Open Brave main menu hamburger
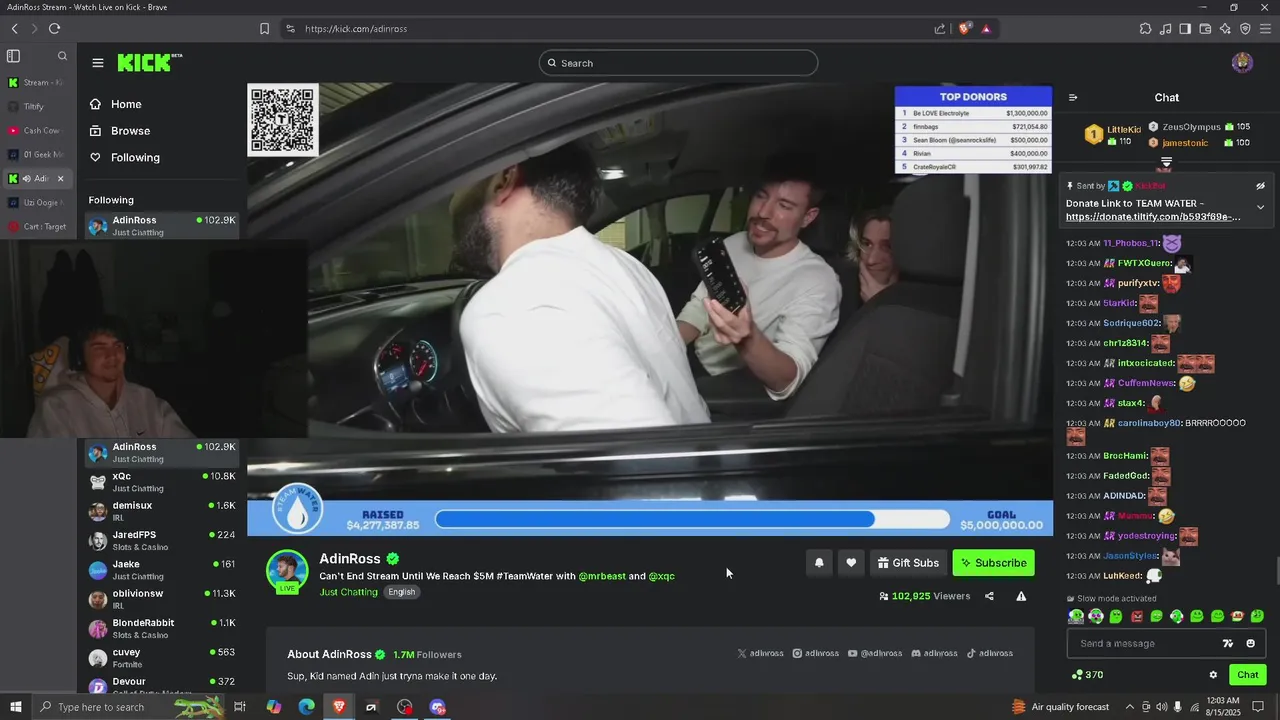The width and height of the screenshot is (1280, 720). pyautogui.click(x=1265, y=29)
